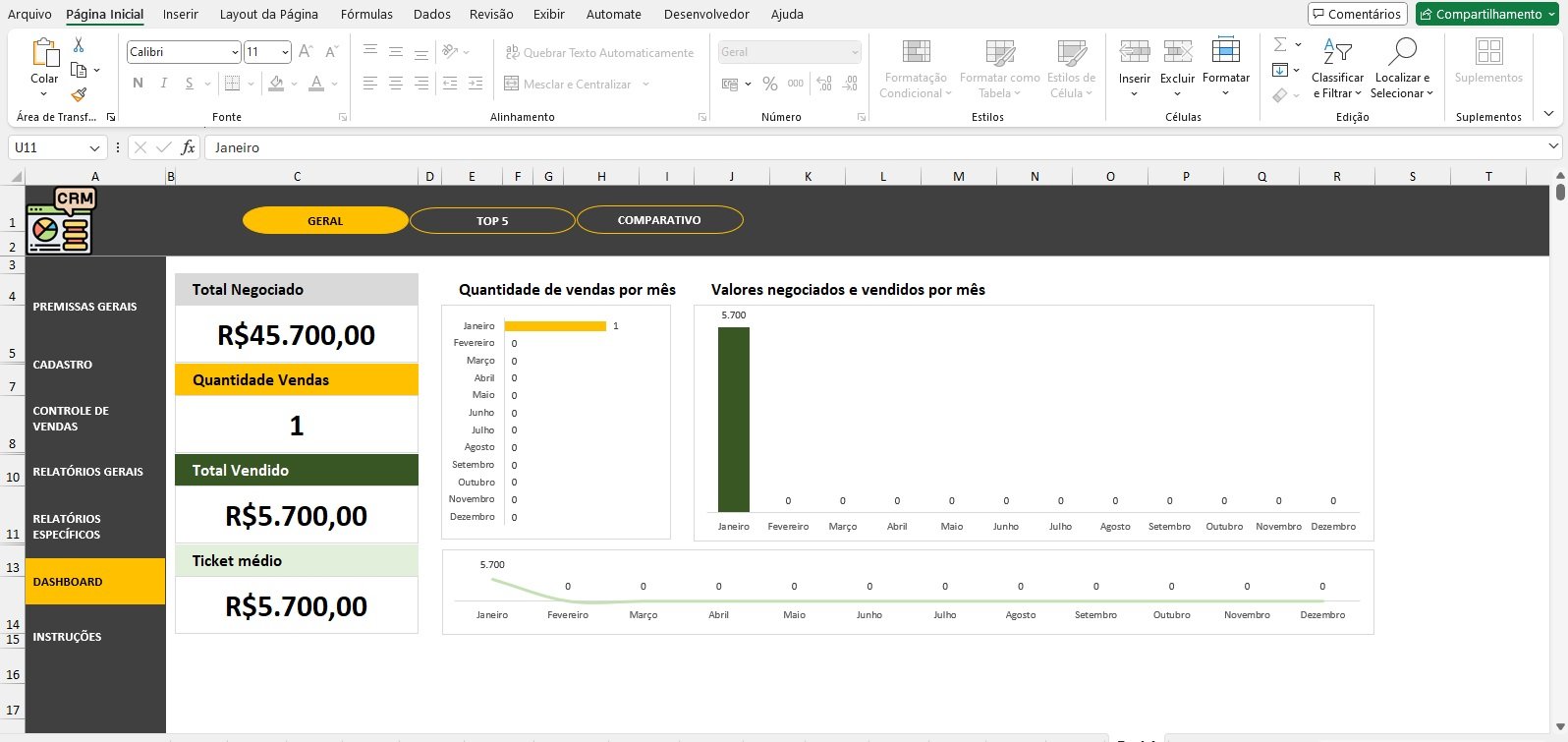Image resolution: width=1568 pixels, height=742 pixels.
Task: Click the AutoSum sigma icon
Action: (1280, 45)
